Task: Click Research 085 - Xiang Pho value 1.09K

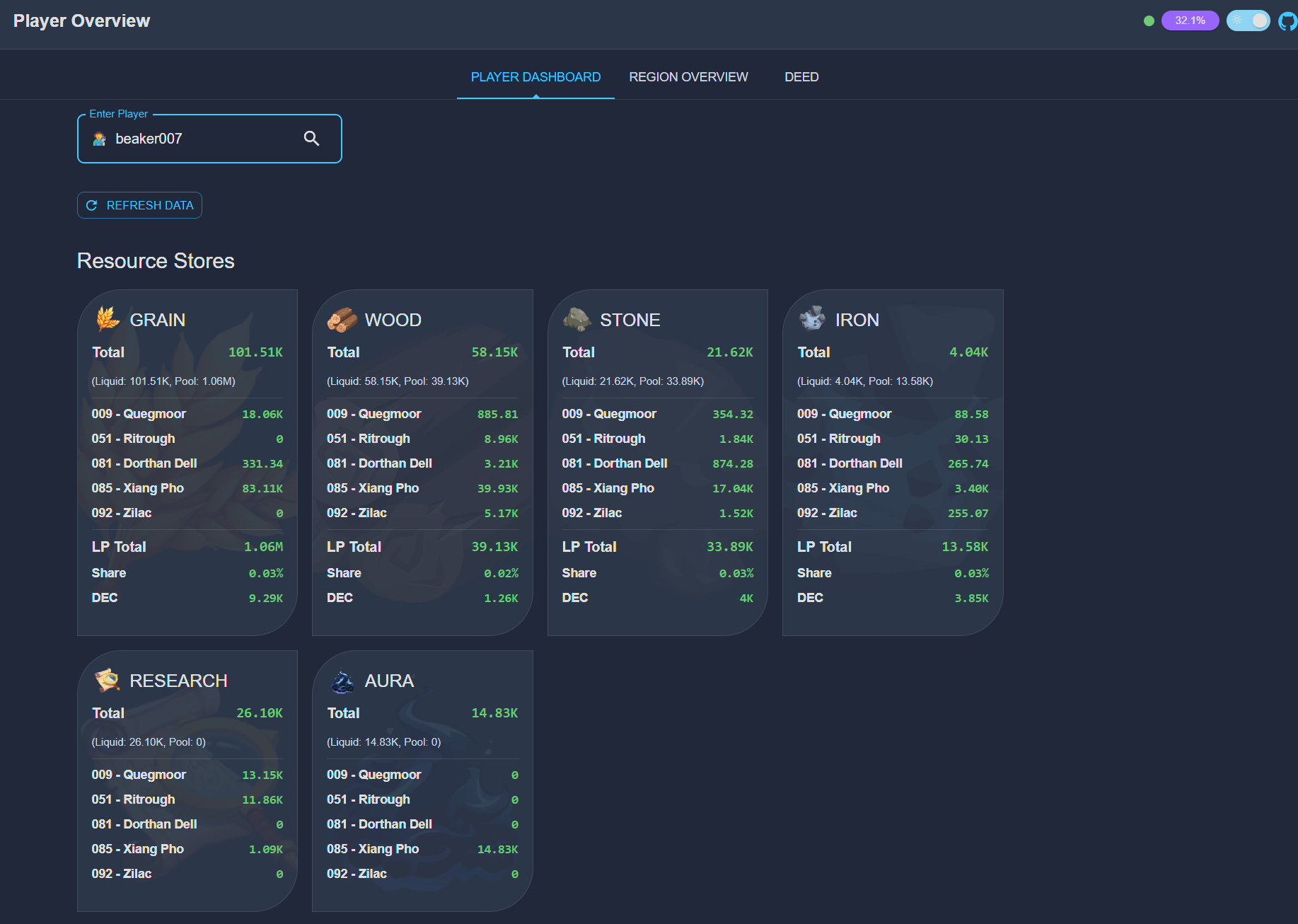Action: [x=266, y=850]
